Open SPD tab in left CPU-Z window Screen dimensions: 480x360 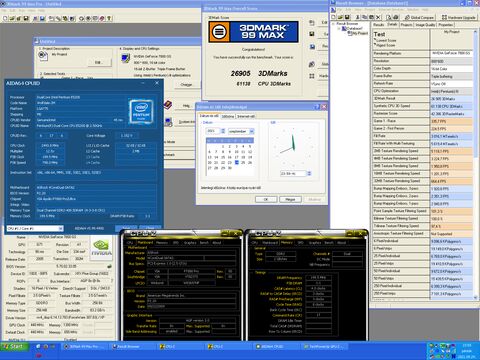(x=176, y=242)
